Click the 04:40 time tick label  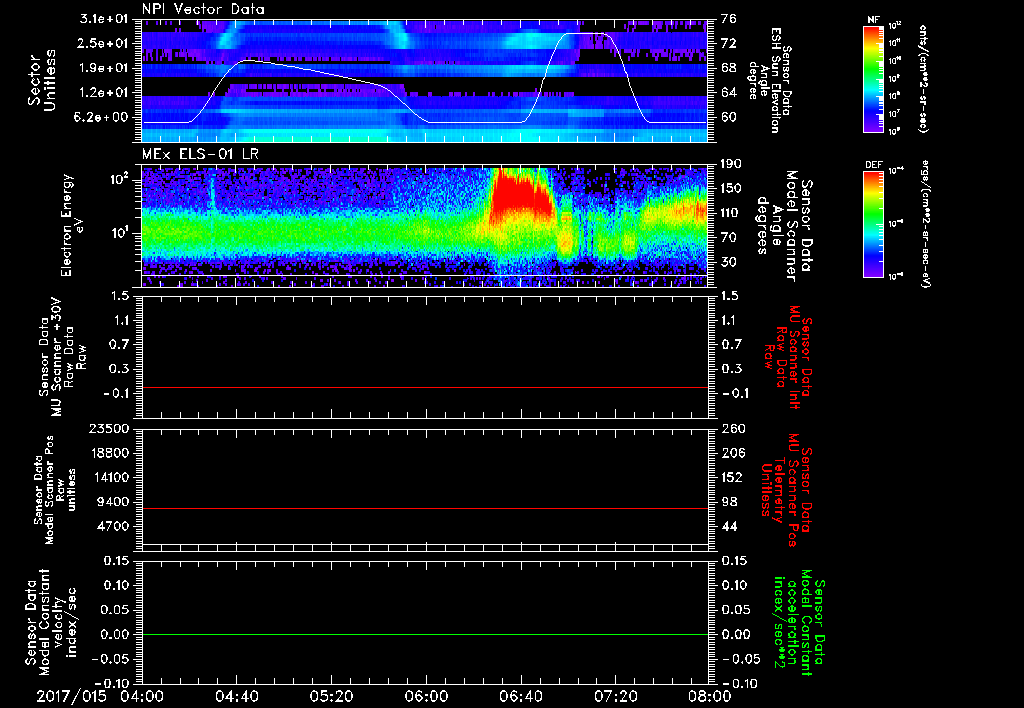[x=237, y=696]
